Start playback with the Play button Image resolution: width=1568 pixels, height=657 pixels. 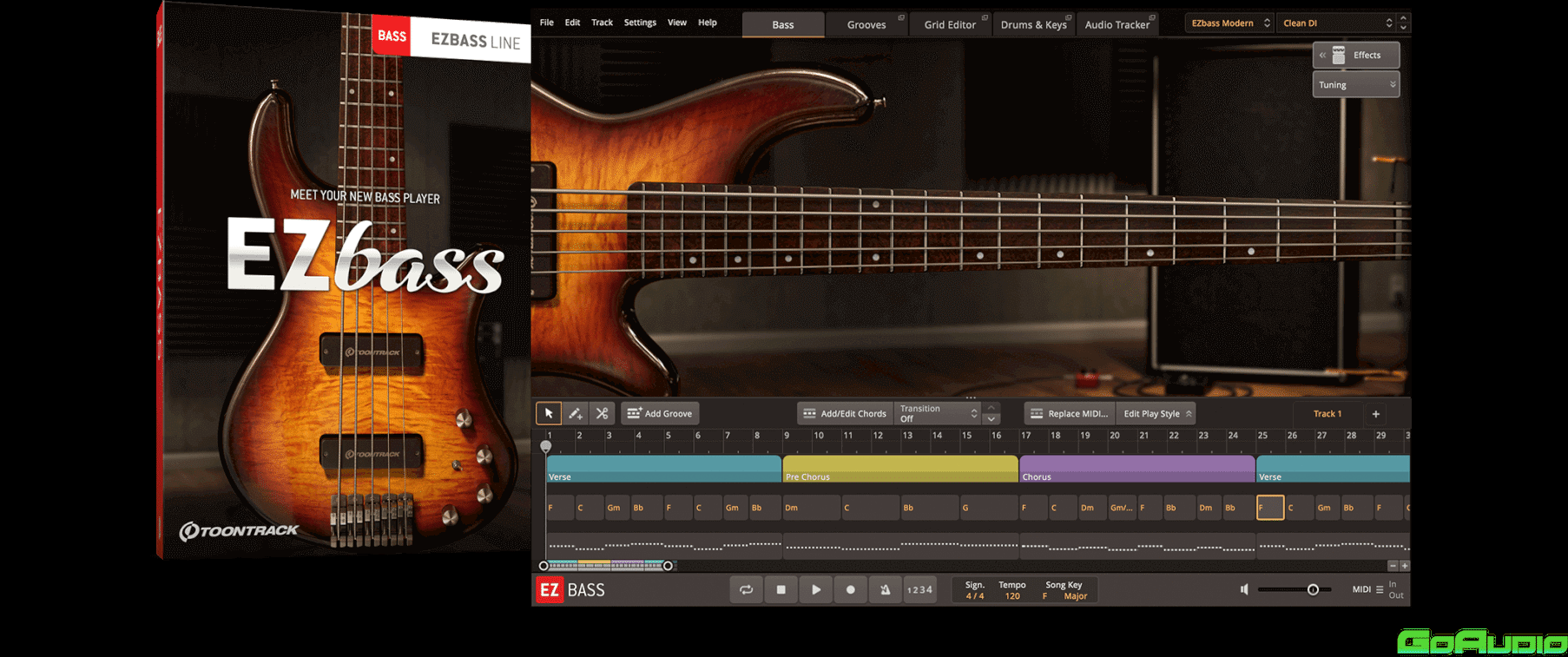815,590
